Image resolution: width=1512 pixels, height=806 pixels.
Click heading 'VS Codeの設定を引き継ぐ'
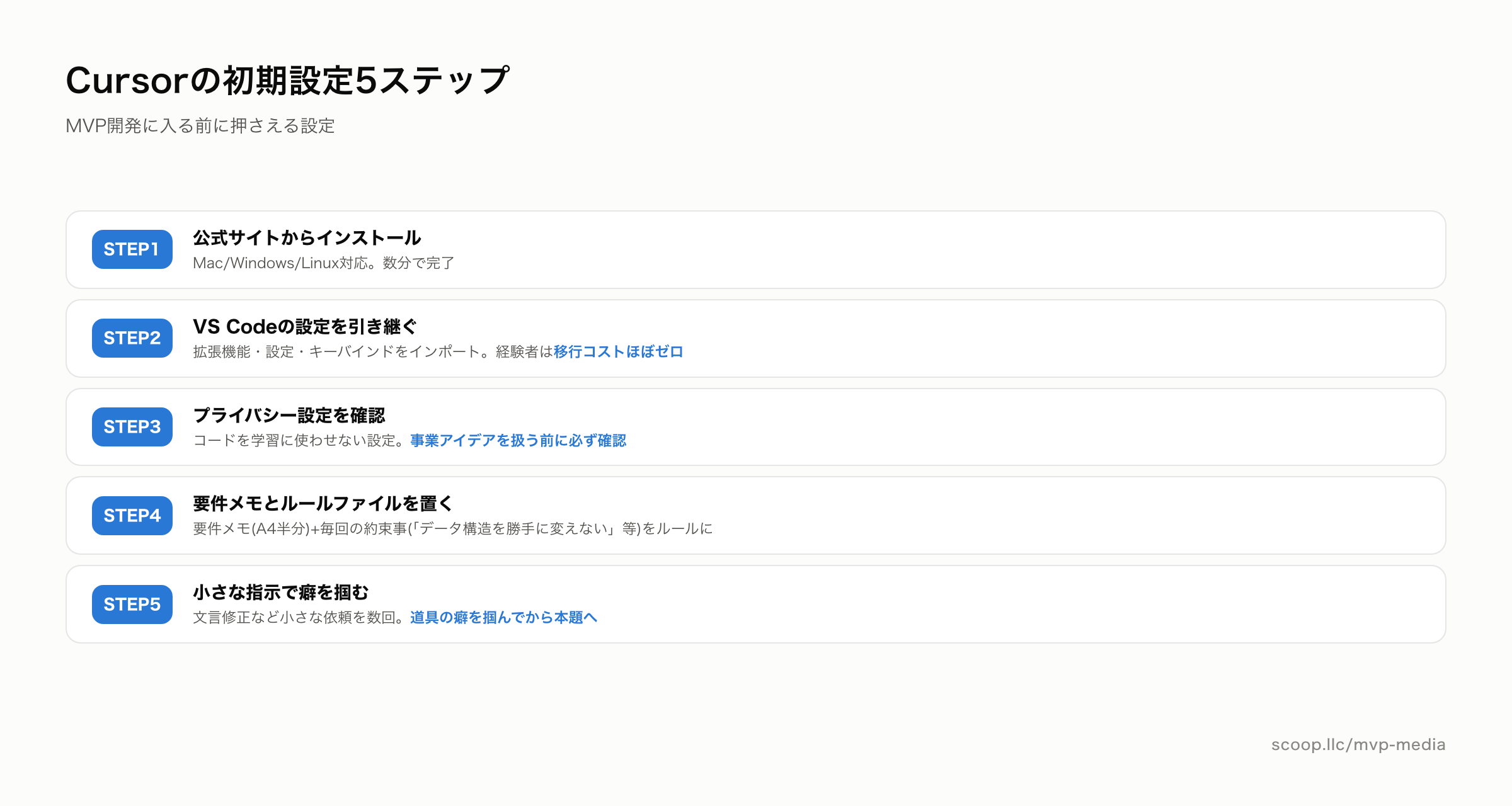tap(305, 327)
